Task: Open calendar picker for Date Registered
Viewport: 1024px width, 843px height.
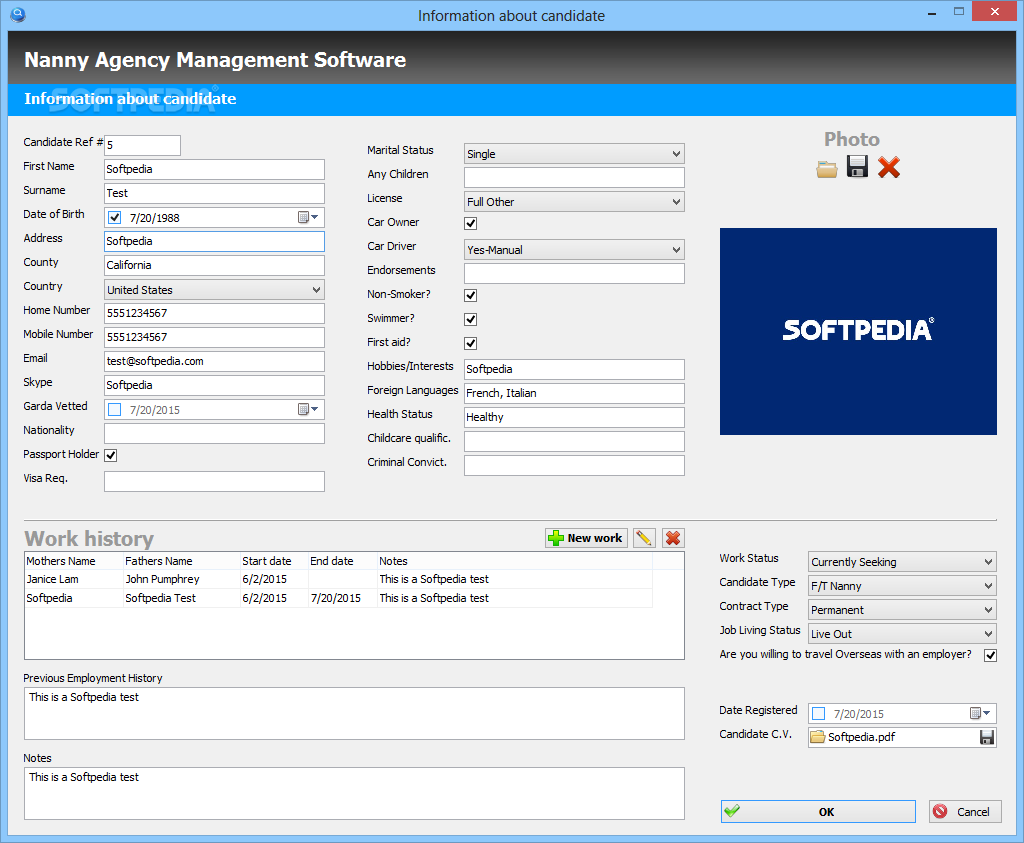Action: (980, 714)
